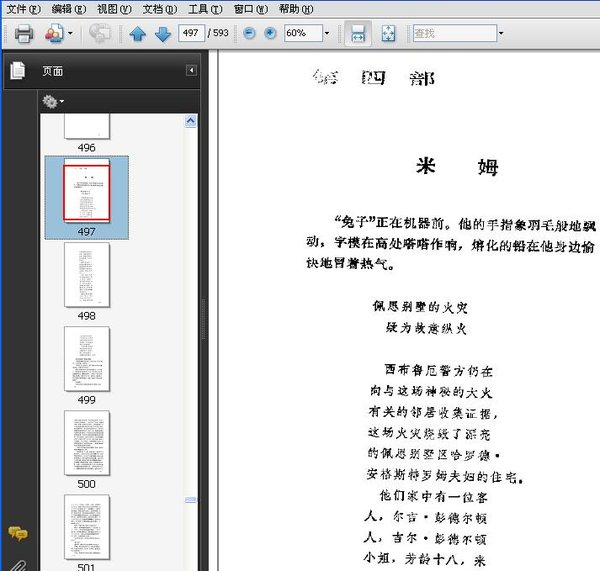
Task: Click the thumbnail panel scrollbar up arrow
Action: [190, 122]
